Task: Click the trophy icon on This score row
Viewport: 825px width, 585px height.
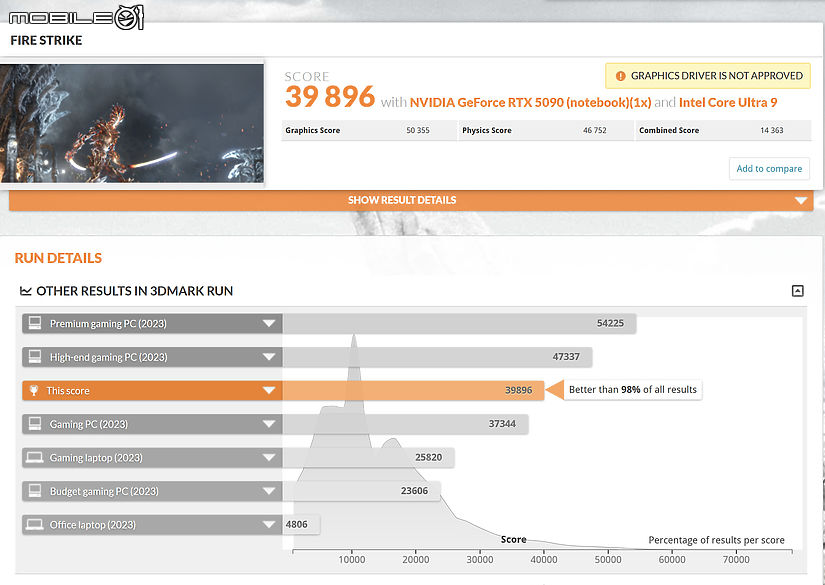Action: point(34,390)
